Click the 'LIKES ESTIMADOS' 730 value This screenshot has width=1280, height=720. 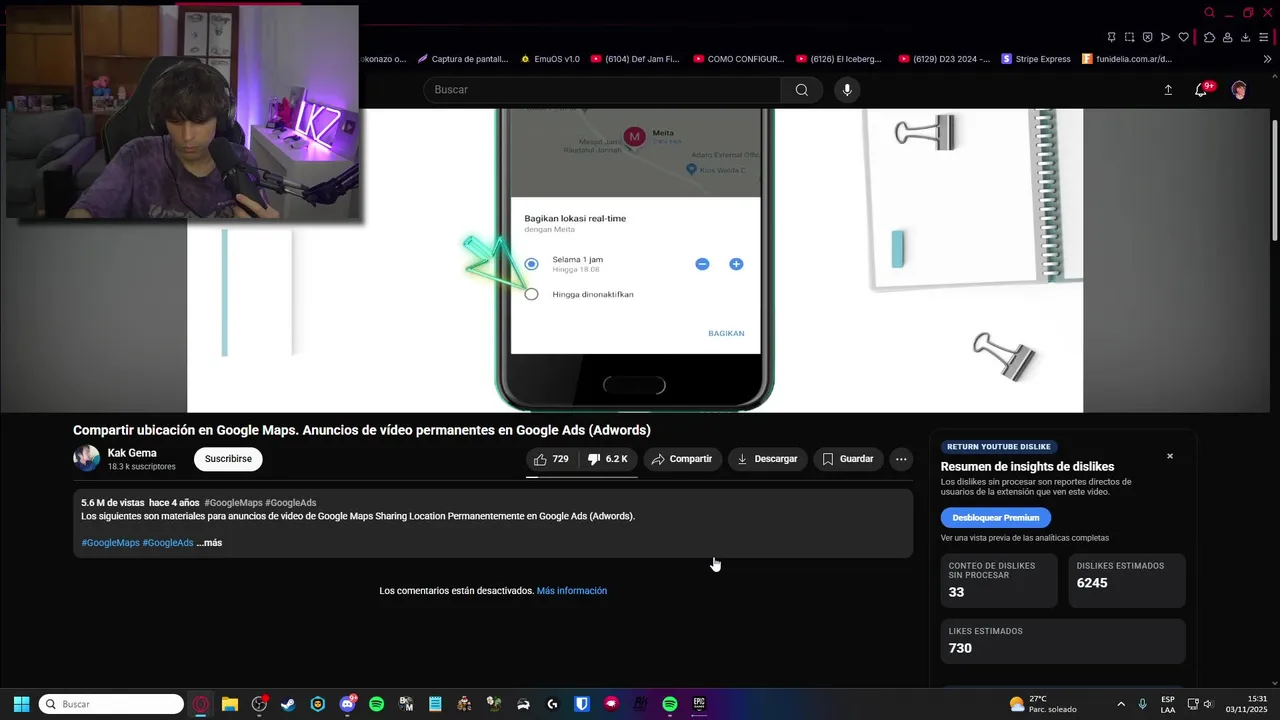(x=960, y=648)
